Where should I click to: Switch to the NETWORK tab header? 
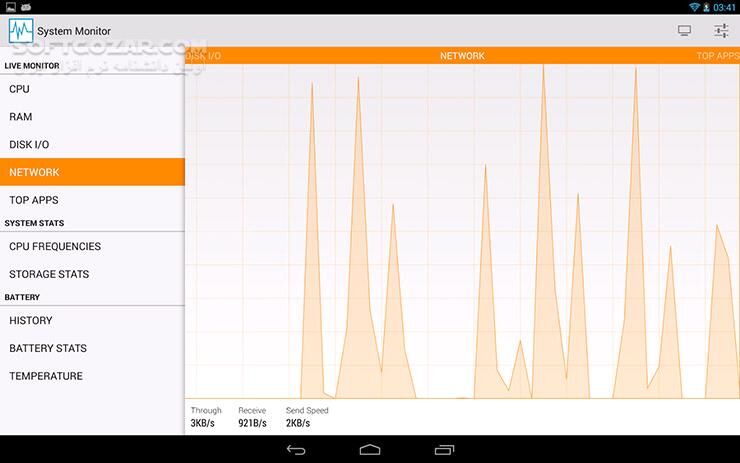[462, 56]
